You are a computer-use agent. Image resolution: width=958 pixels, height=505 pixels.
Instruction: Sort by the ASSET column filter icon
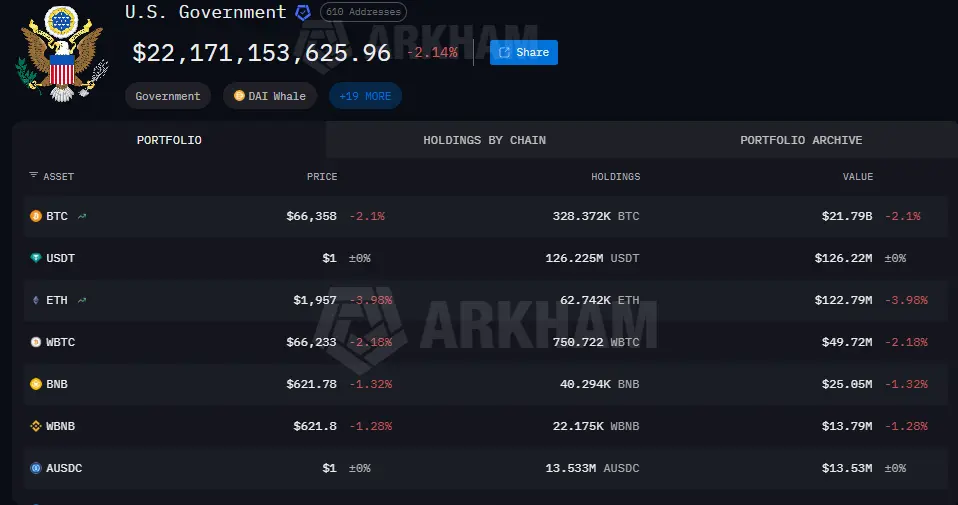(x=34, y=176)
